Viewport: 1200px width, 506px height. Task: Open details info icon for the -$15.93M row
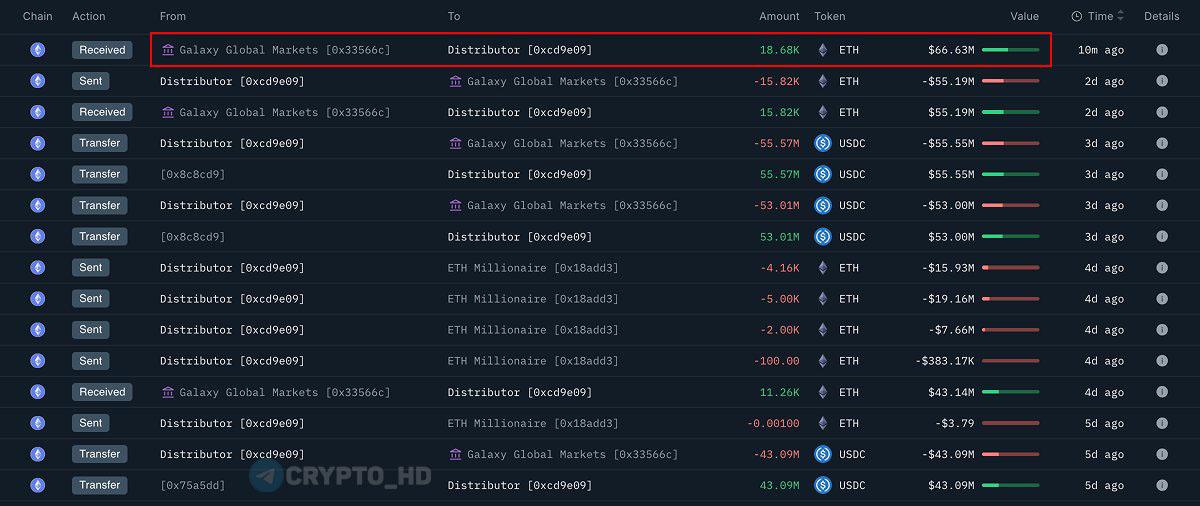1161,268
